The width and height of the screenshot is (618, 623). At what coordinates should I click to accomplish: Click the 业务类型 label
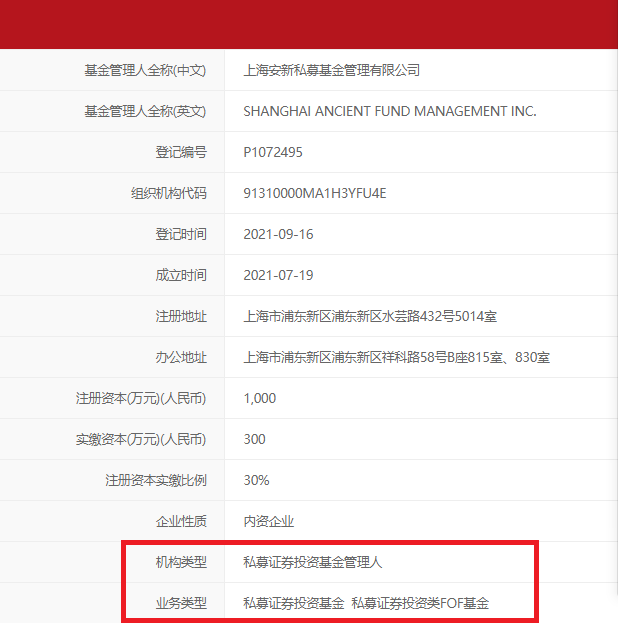coord(181,603)
